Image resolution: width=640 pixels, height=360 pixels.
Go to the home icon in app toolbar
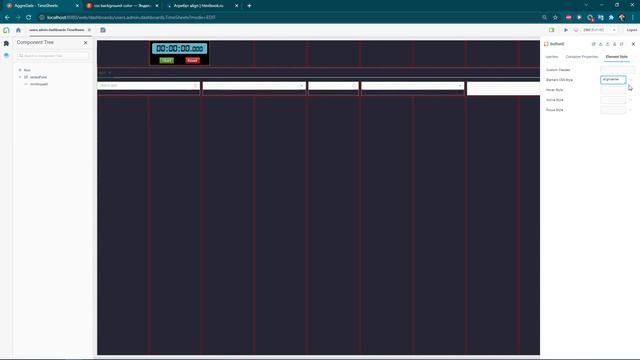(x=18, y=30)
